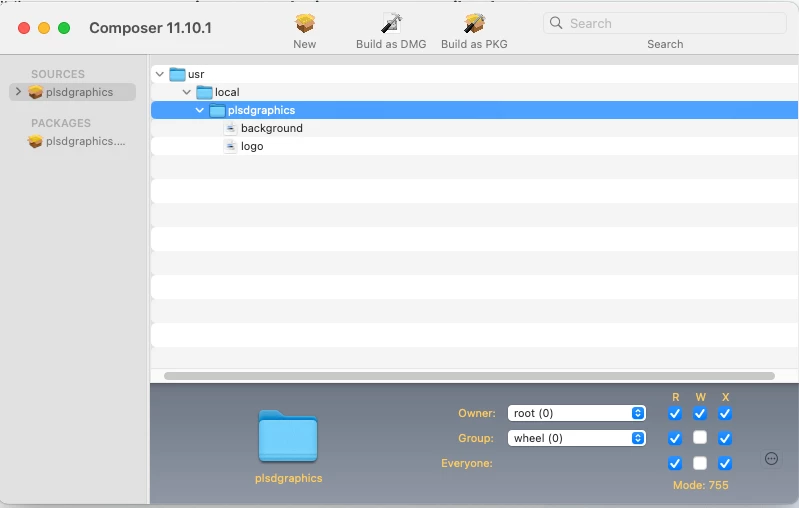The width and height of the screenshot is (799, 508).
Task: Select the logo file row
Action: (x=474, y=146)
